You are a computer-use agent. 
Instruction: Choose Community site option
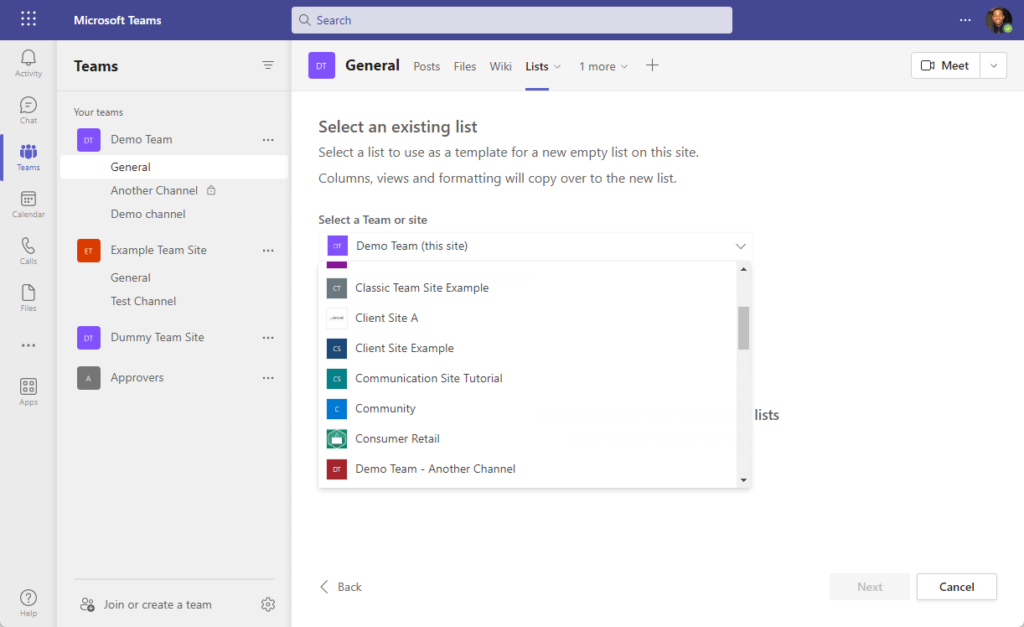click(528, 409)
